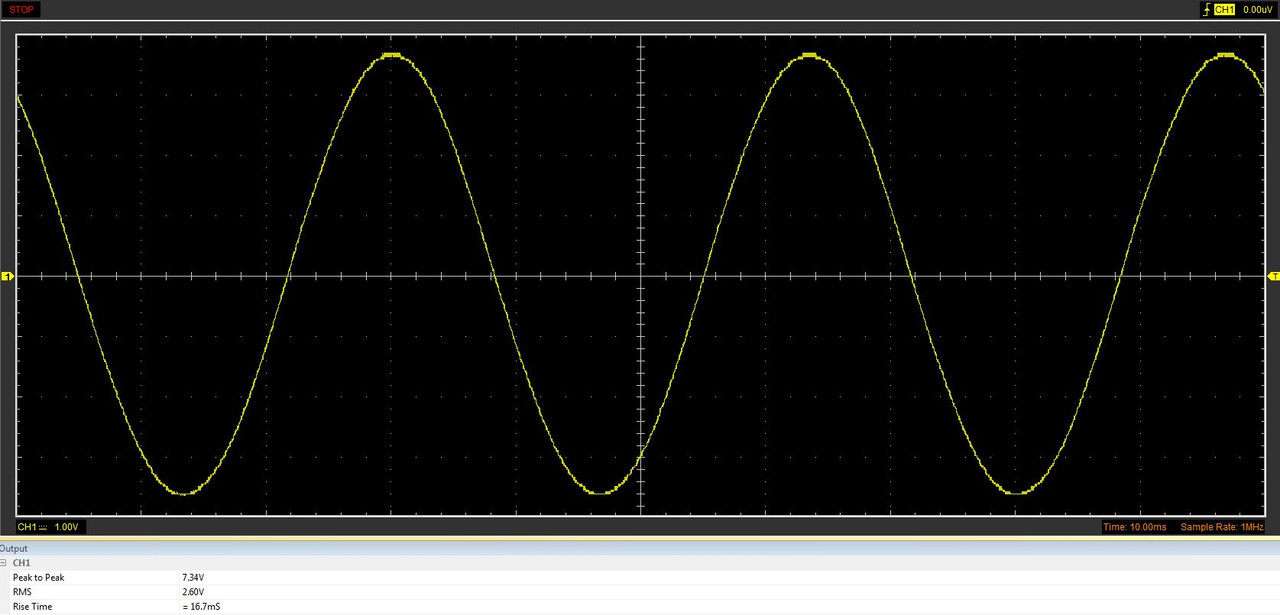This screenshot has height=615, width=1280.
Task: Select the CH1 trigger source label
Action: pyautogui.click(x=1225, y=10)
